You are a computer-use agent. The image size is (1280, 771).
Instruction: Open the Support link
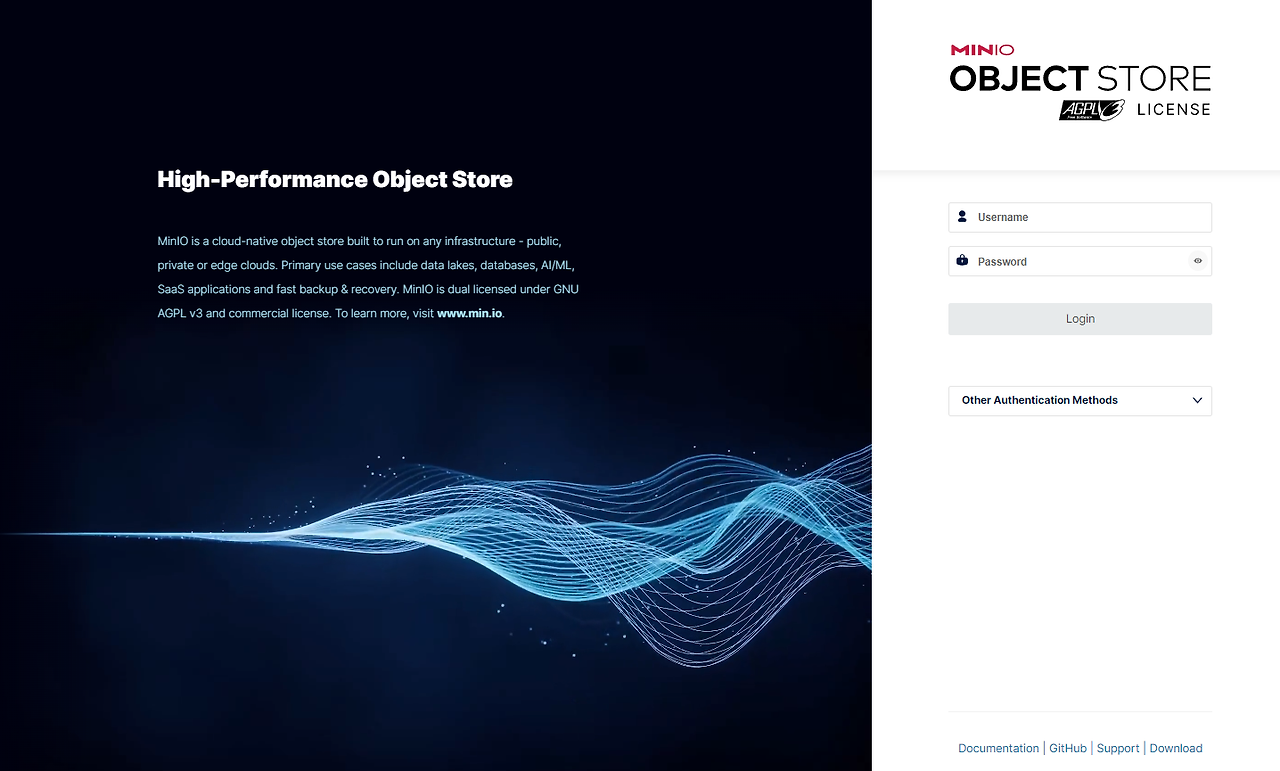point(1118,748)
